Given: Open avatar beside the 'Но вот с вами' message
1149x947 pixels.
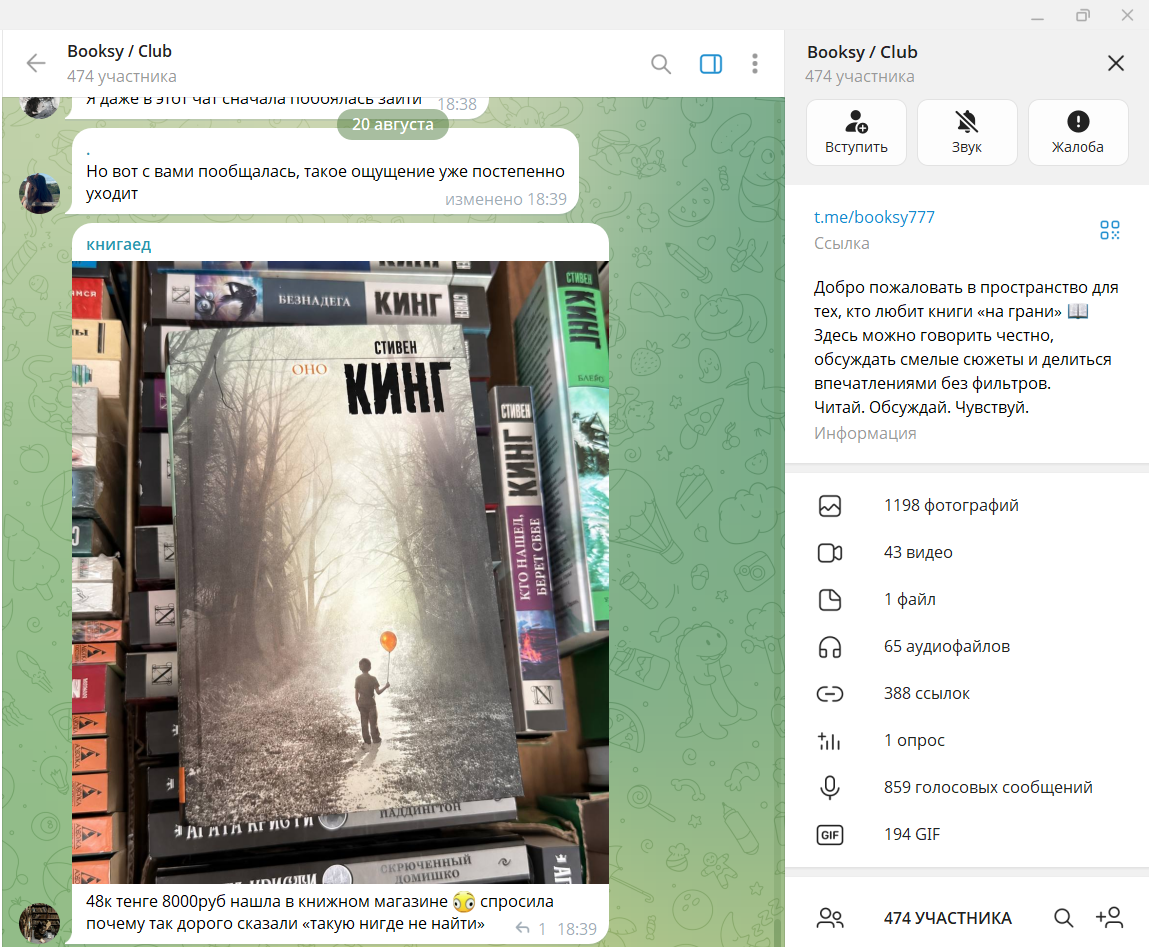Looking at the screenshot, I should 39,194.
